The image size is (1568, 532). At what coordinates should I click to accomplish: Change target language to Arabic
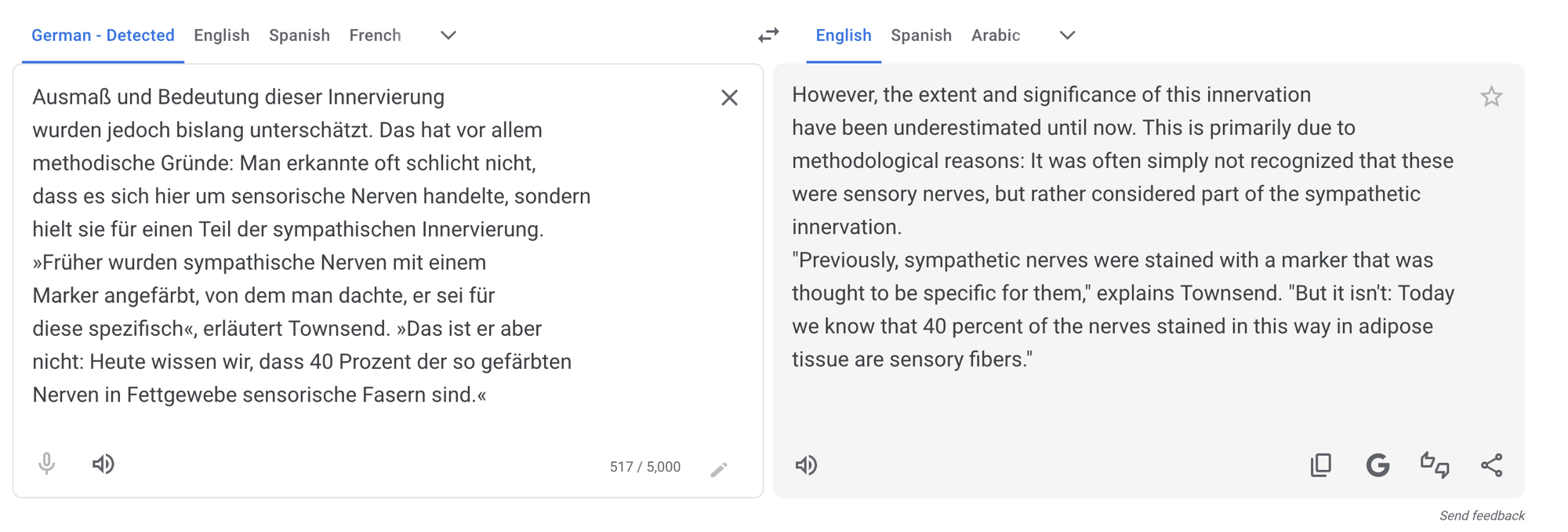[996, 35]
